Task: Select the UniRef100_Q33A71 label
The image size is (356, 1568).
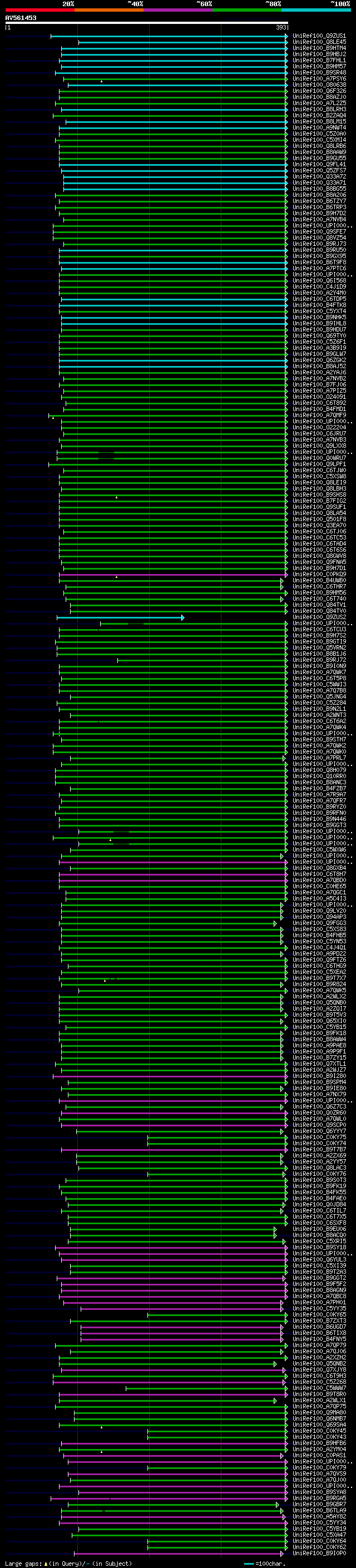Action: (319, 183)
